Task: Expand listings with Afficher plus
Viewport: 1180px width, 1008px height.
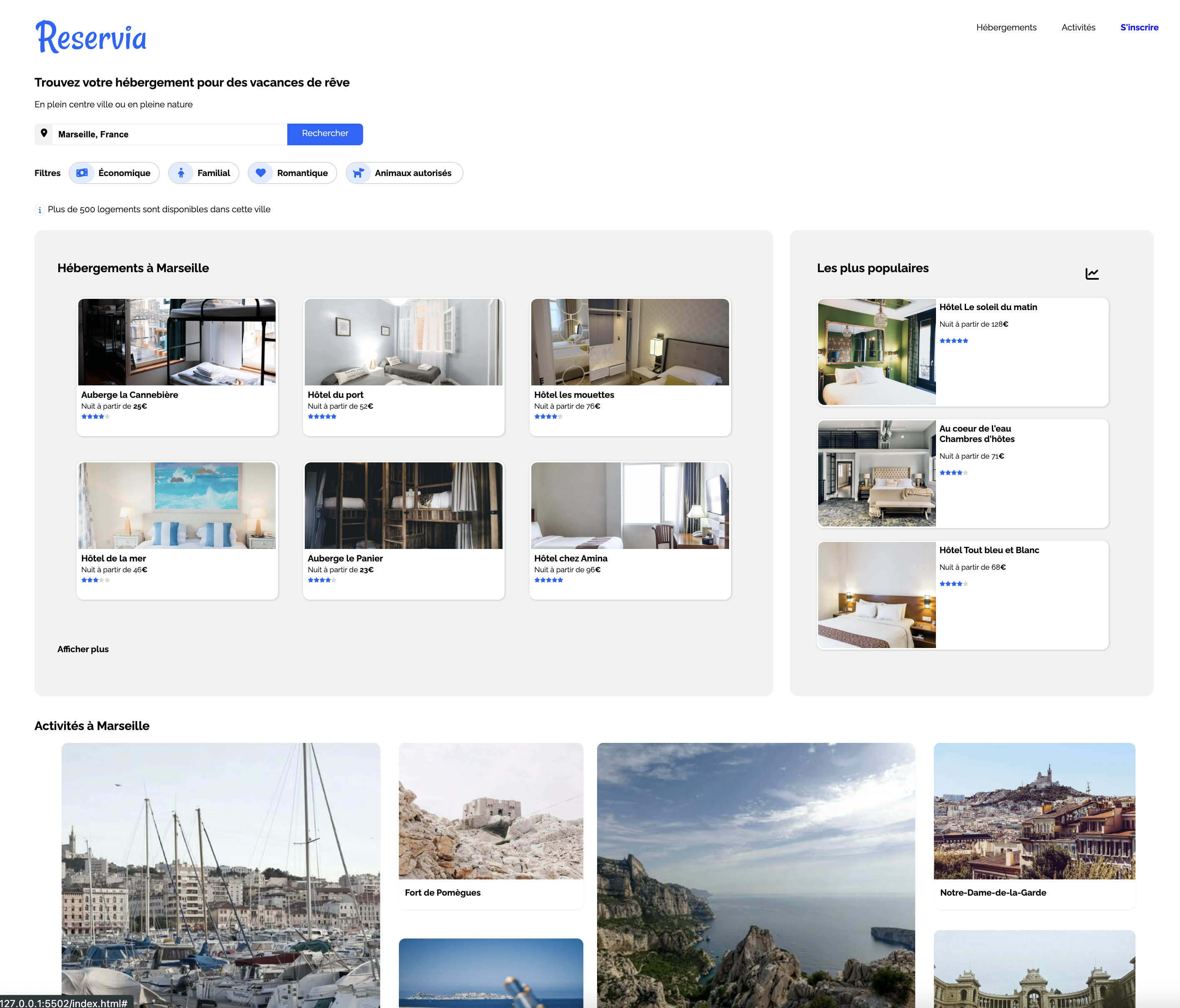Action: (83, 649)
